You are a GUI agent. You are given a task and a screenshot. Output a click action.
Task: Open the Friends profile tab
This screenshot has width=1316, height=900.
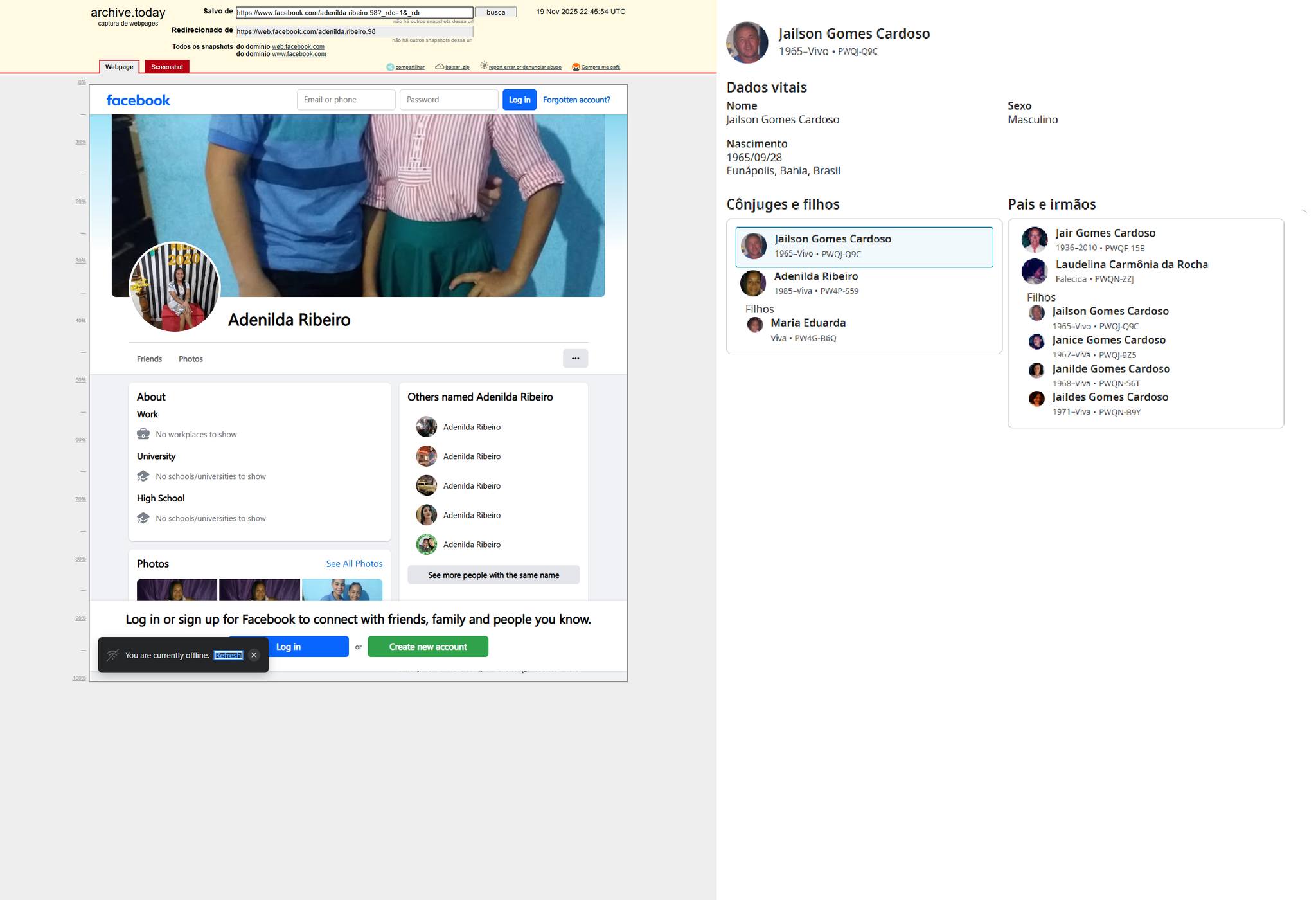tap(149, 359)
